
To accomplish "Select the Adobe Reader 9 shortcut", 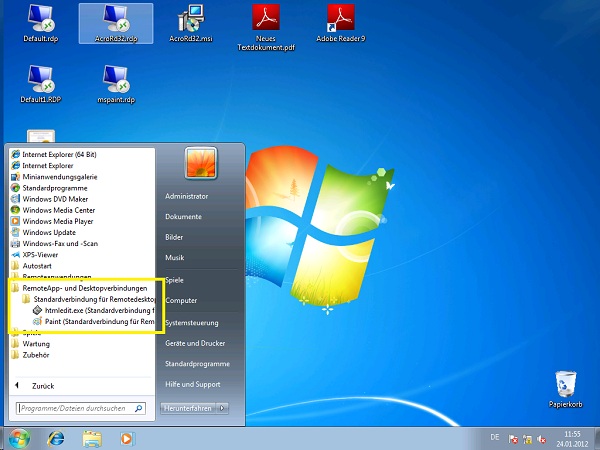I will [x=341, y=23].
